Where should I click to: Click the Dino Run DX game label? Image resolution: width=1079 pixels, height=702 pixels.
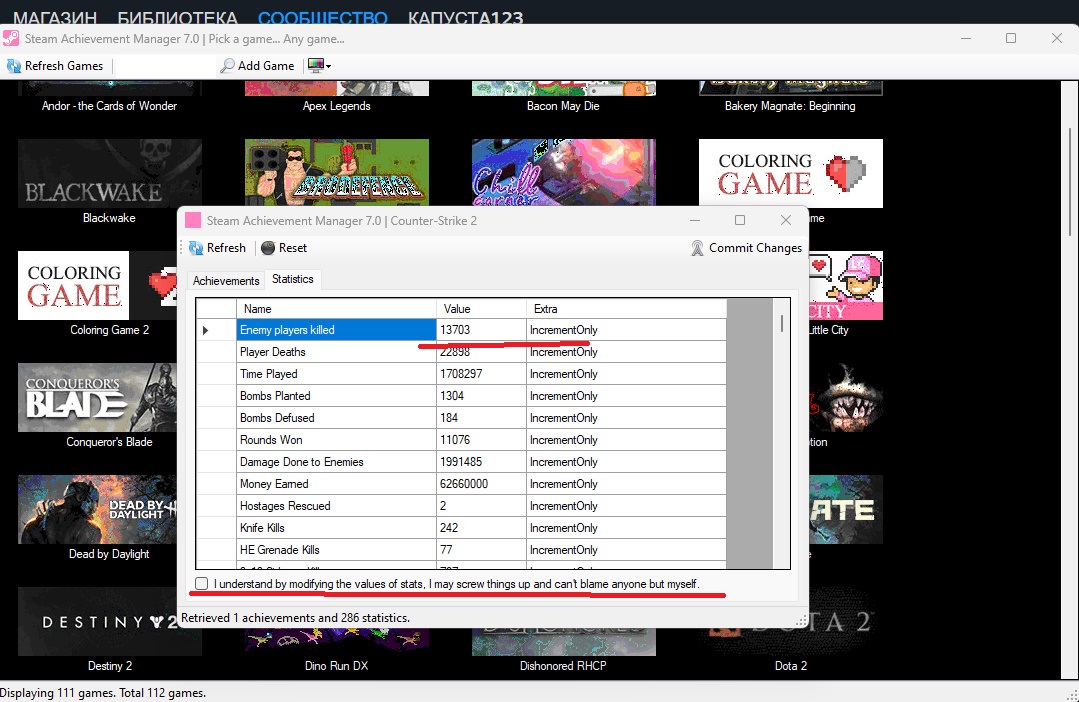[x=336, y=666]
